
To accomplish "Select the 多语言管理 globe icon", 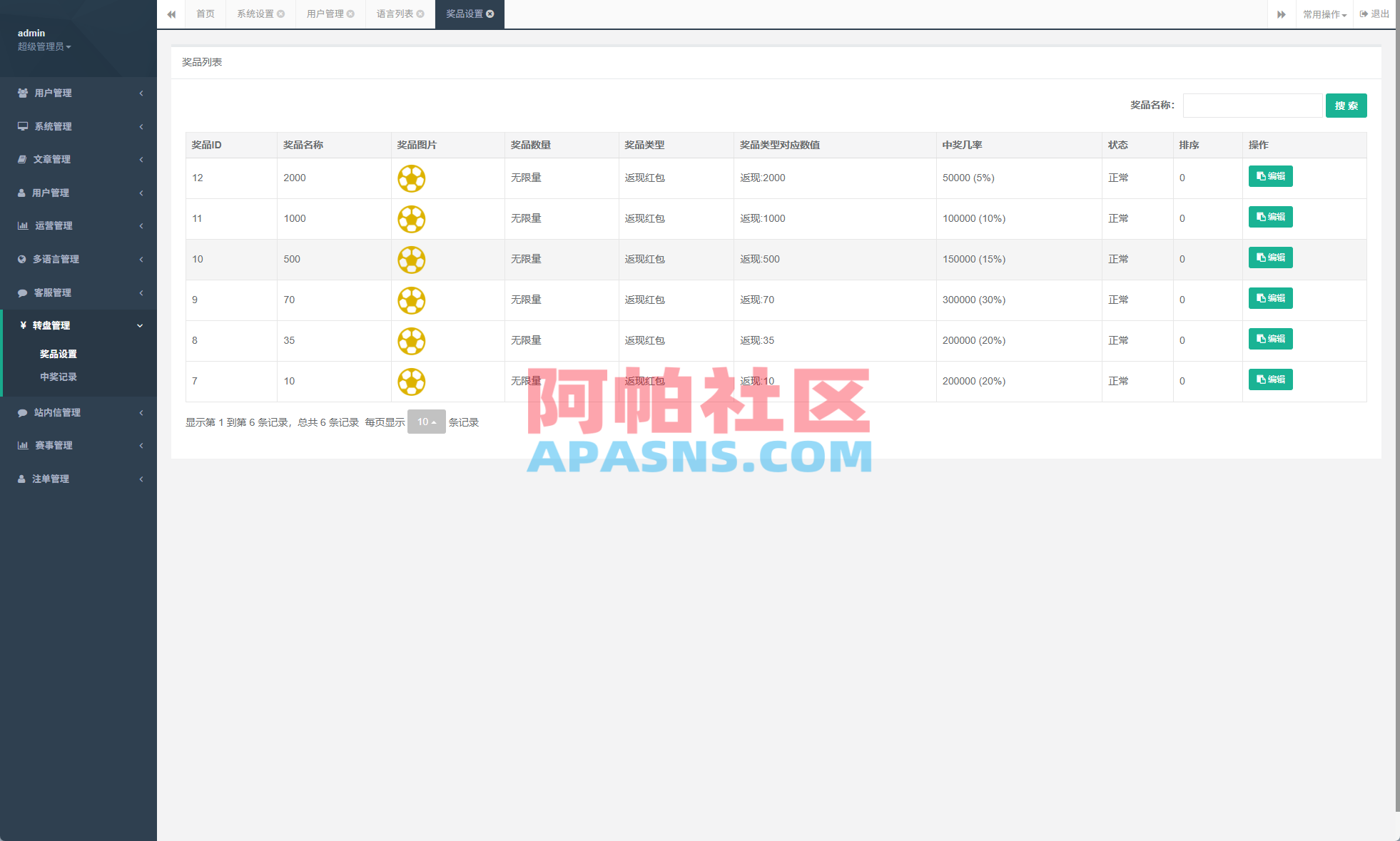I will (x=21, y=259).
